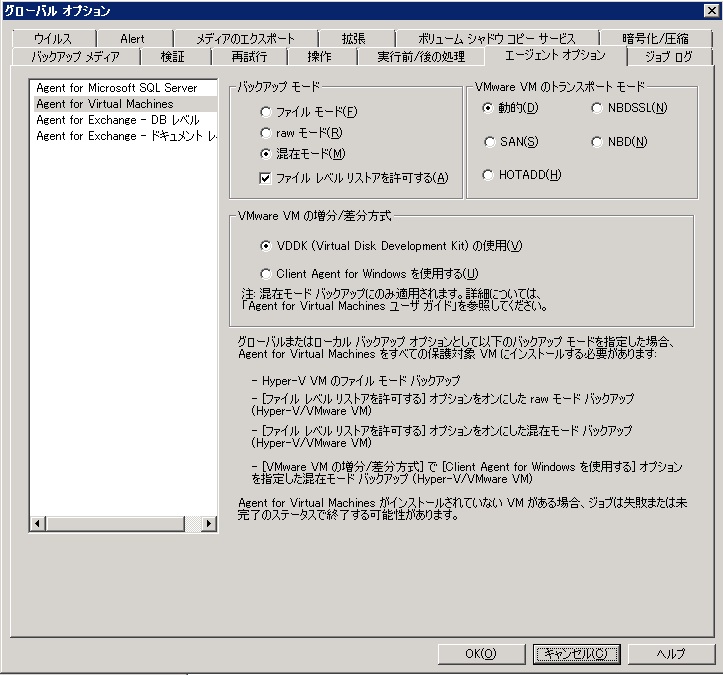The height and width of the screenshot is (675, 723).
Task: Select NBD transport mode option
Action: click(x=597, y=142)
